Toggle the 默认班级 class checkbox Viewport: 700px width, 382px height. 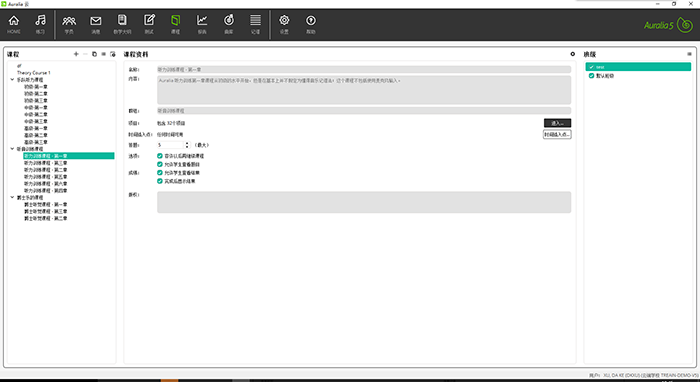pos(592,76)
